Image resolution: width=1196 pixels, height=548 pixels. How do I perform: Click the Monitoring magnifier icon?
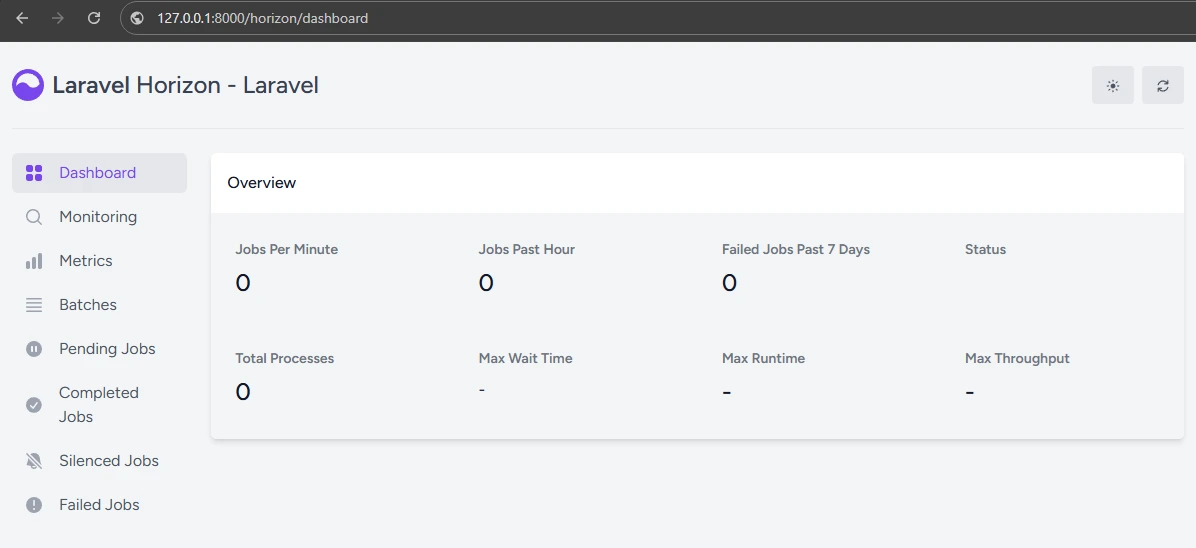[x=34, y=217]
